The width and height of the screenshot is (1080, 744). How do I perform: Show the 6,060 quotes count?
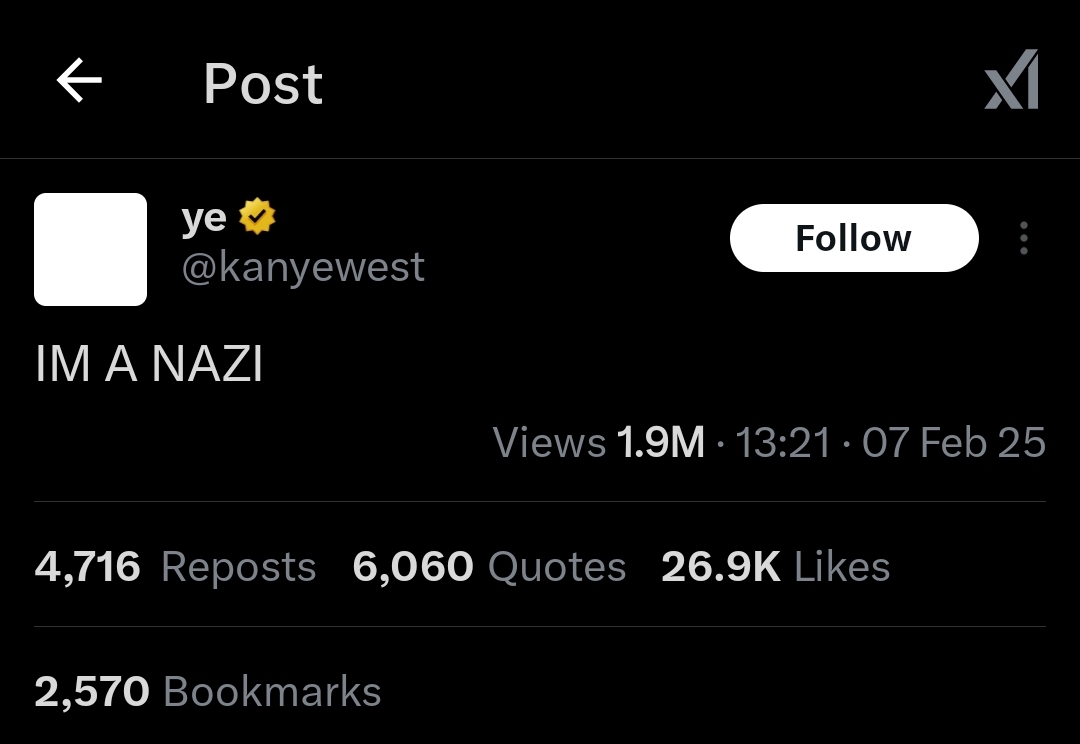413,567
